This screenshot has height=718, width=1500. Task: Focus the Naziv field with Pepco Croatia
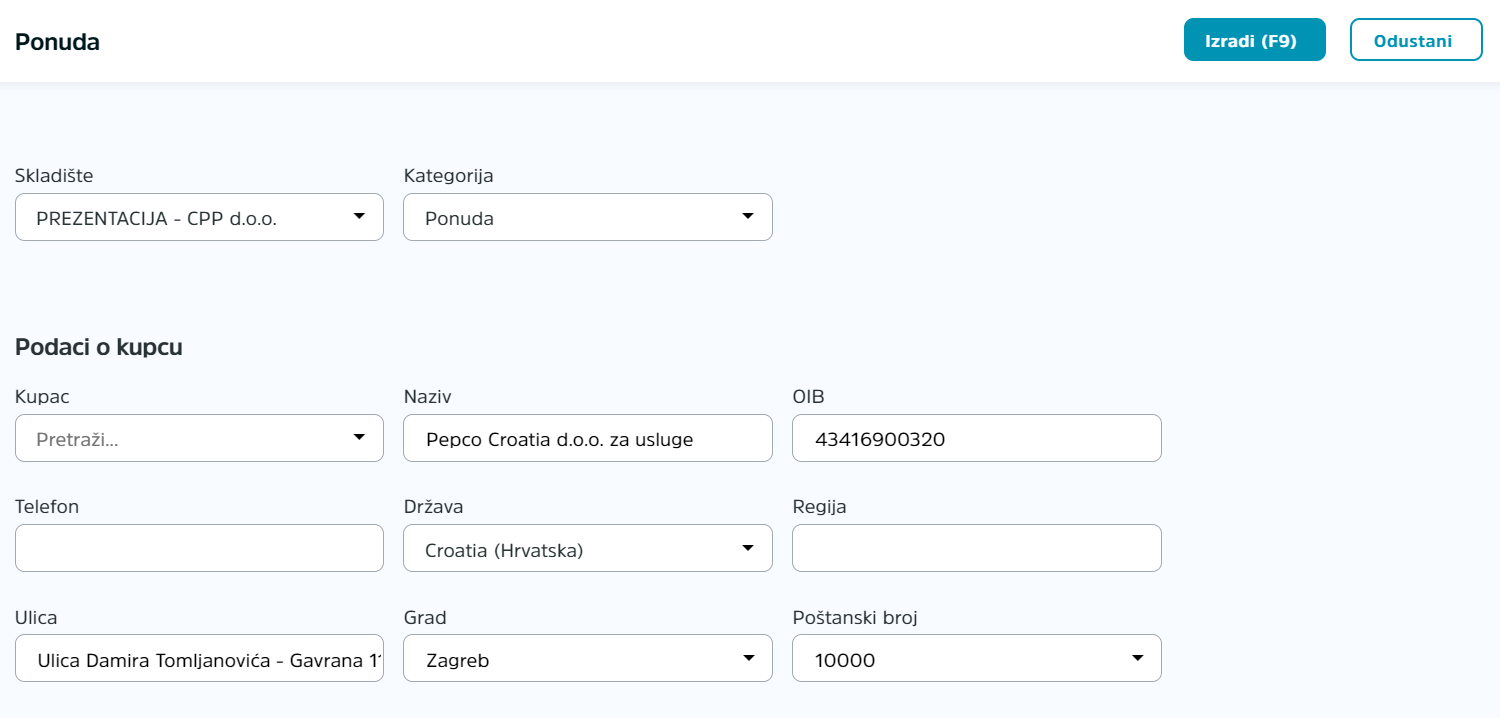point(588,438)
